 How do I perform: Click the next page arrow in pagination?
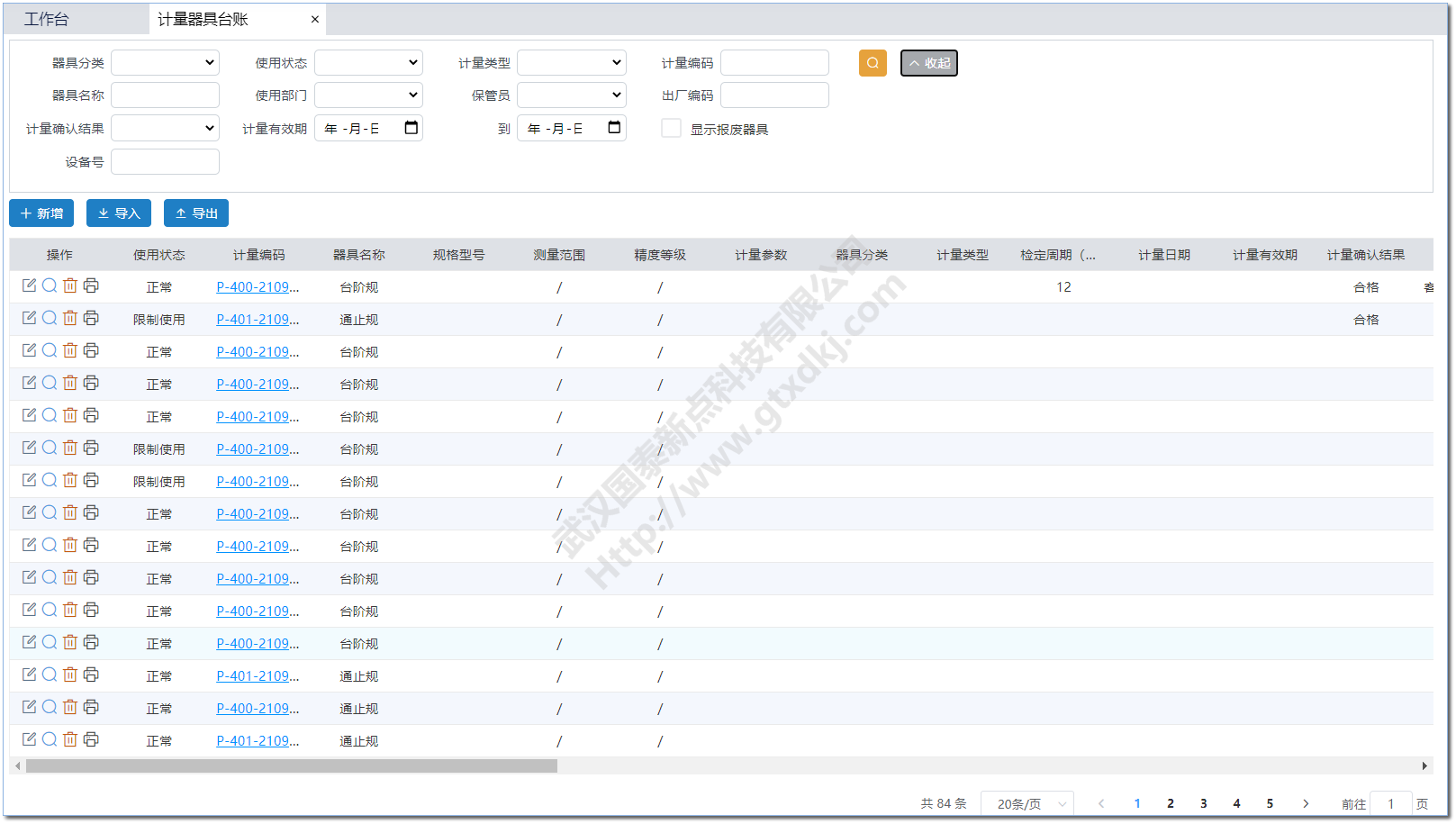tap(1306, 803)
